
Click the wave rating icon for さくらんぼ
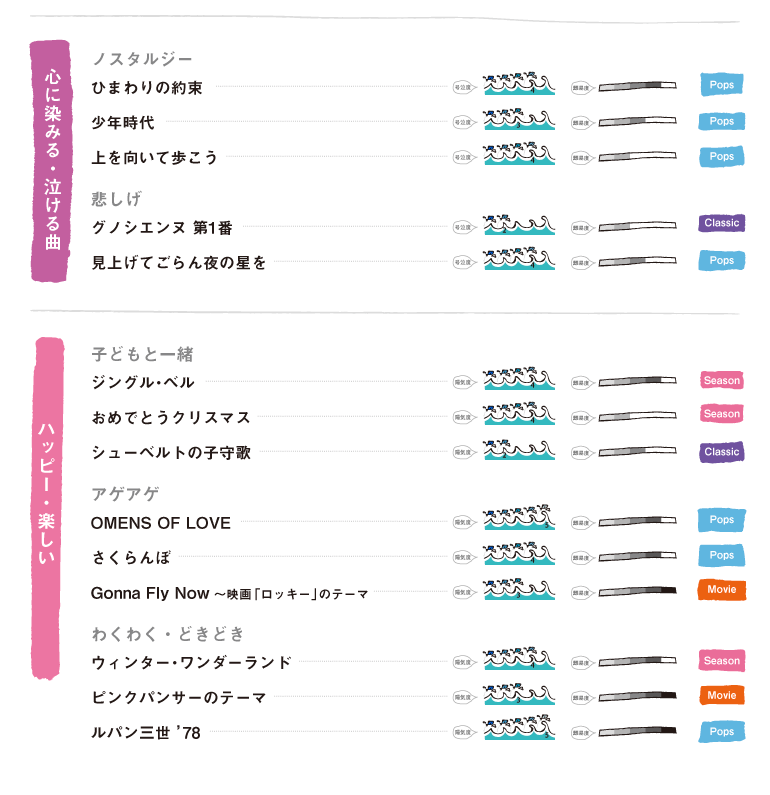point(519,556)
